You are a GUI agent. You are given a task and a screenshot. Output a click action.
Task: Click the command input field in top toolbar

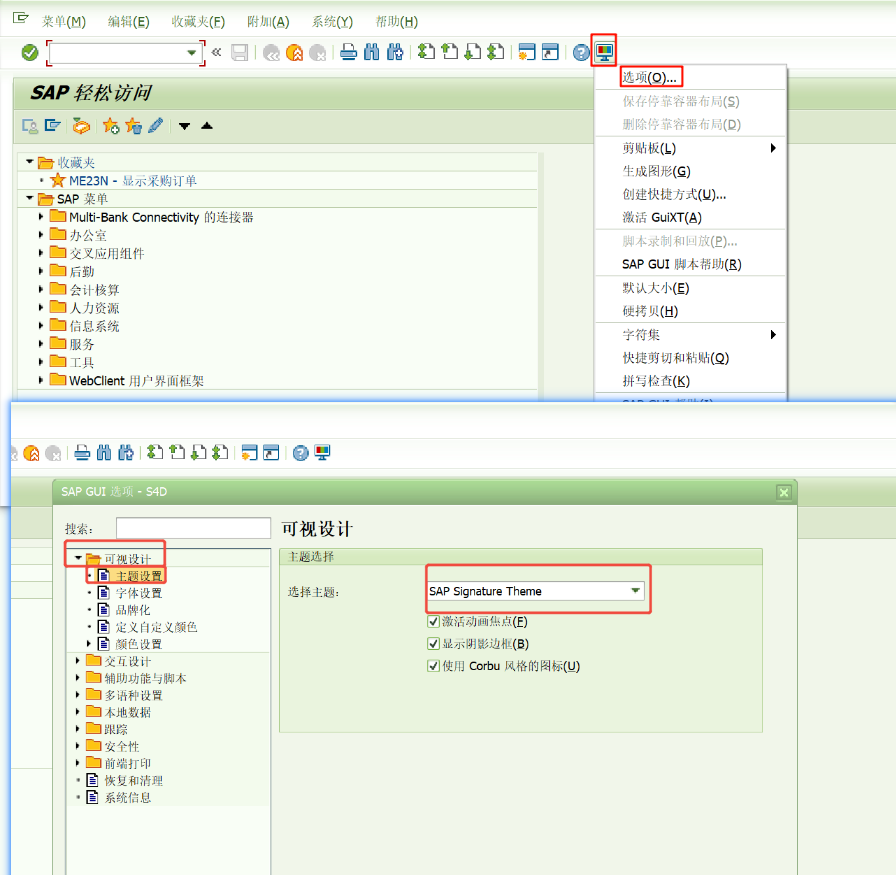(x=118, y=53)
